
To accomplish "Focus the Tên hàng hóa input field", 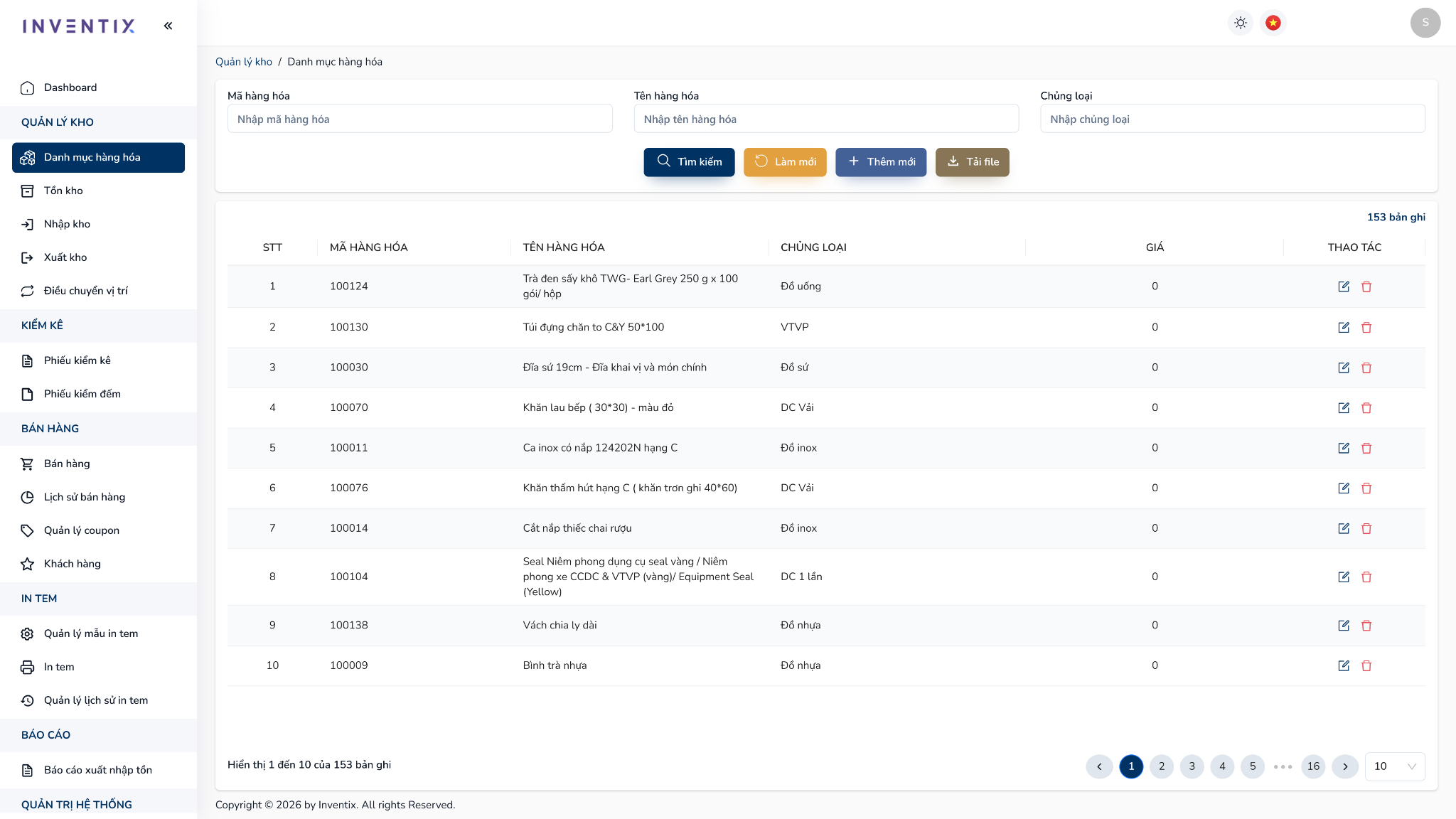I will point(826,119).
